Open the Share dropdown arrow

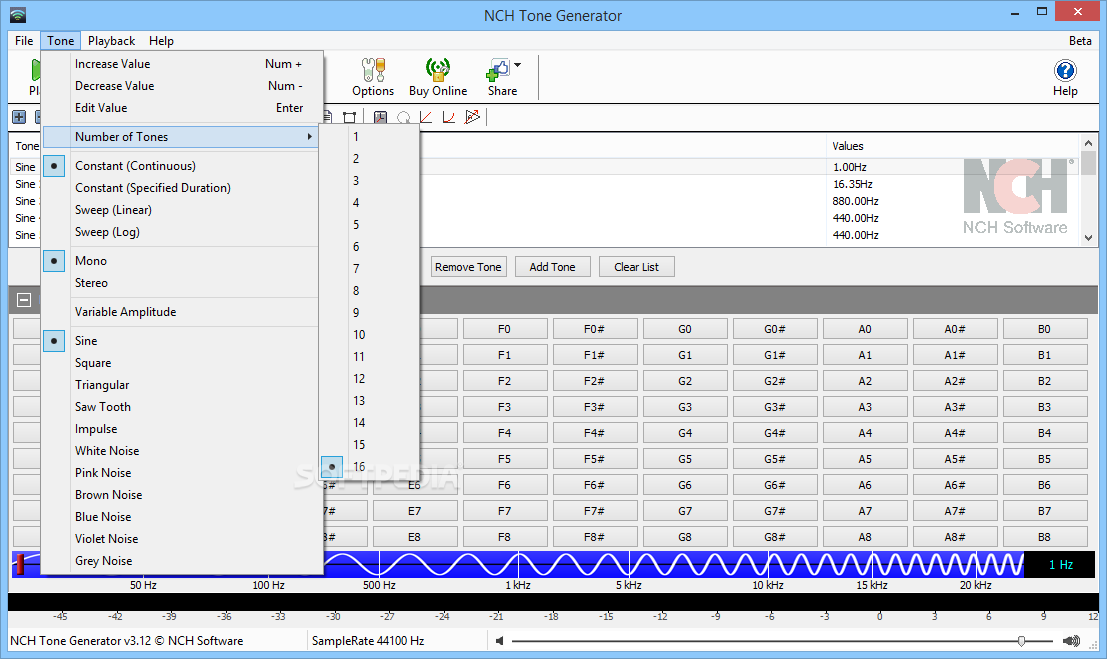click(x=517, y=65)
